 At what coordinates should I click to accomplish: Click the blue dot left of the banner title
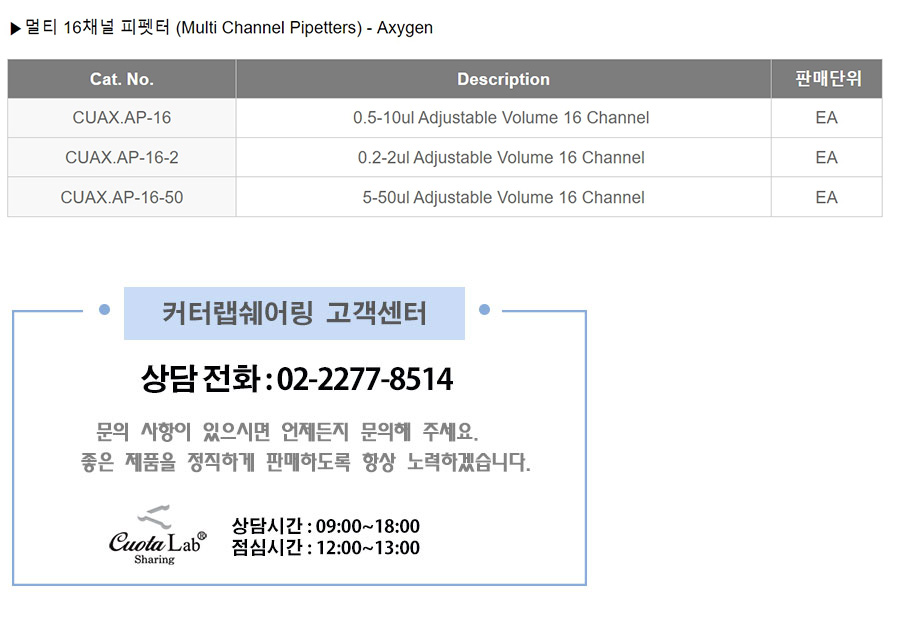104,310
